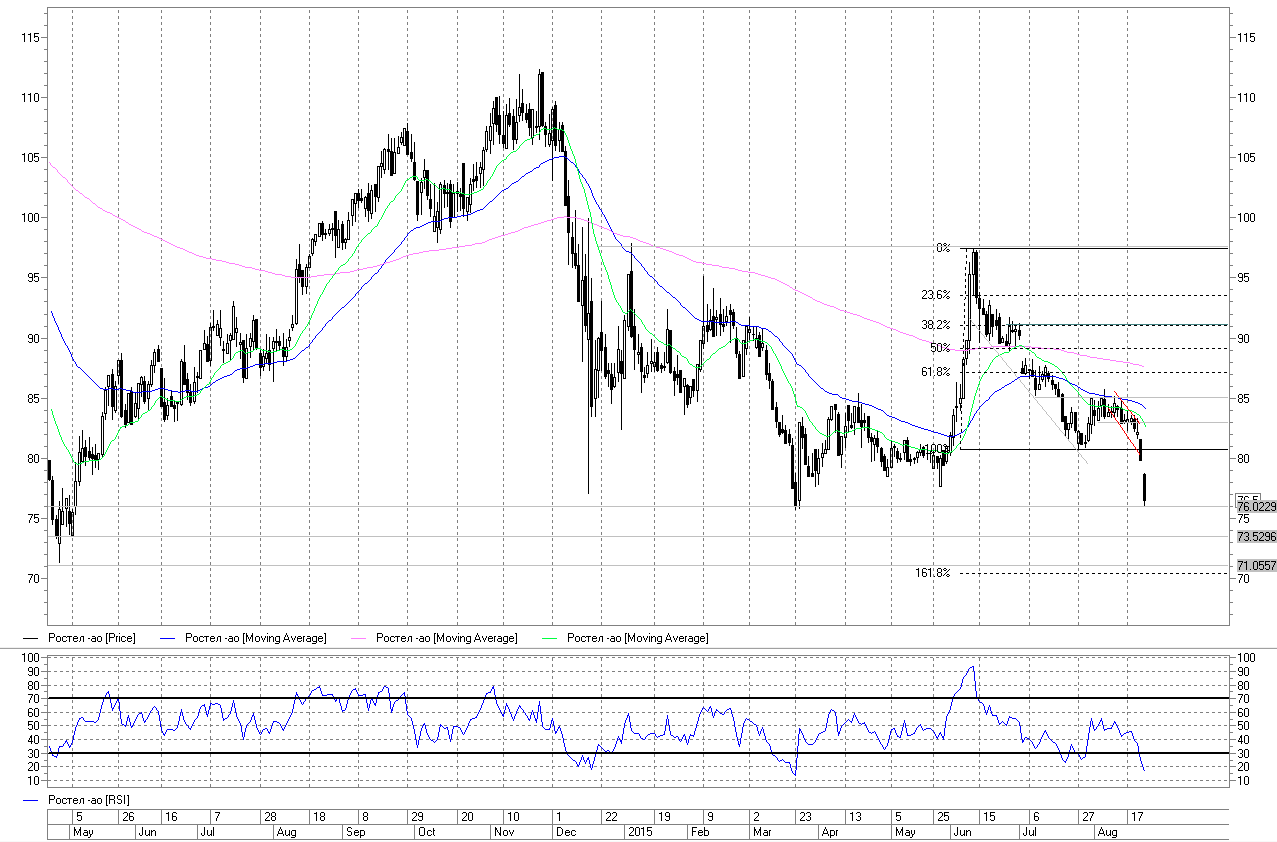This screenshot has height=842, width=1277.
Task: Click the last candlestick below 80
Action: click(1145, 488)
